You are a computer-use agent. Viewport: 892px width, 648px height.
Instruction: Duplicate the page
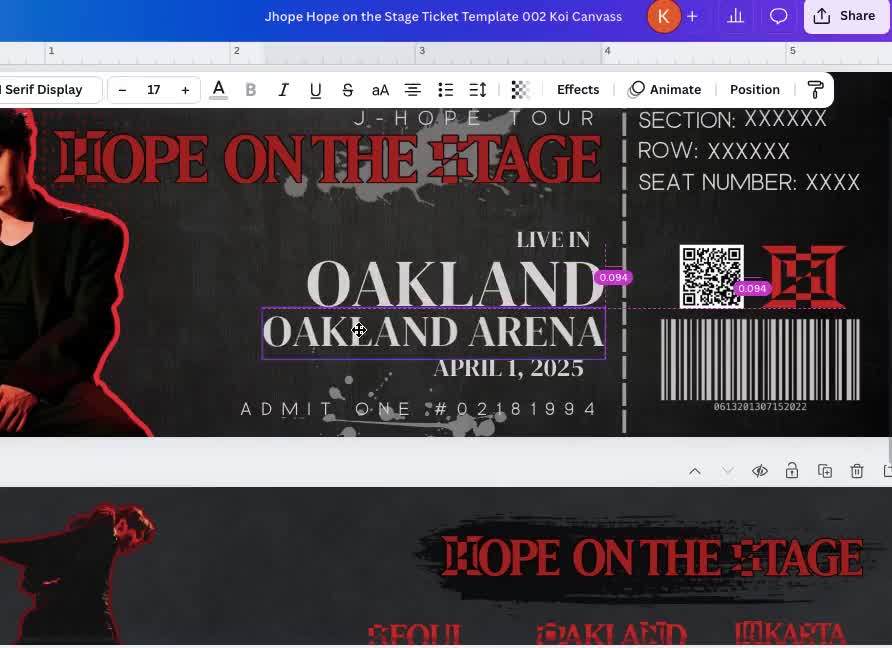824,471
